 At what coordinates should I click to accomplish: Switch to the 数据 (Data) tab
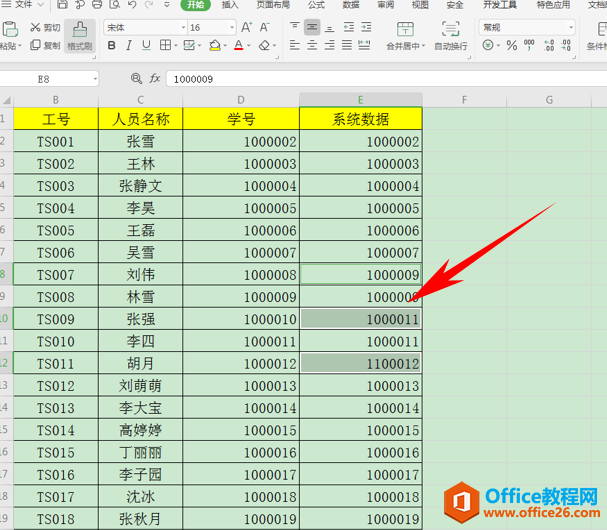click(351, 5)
